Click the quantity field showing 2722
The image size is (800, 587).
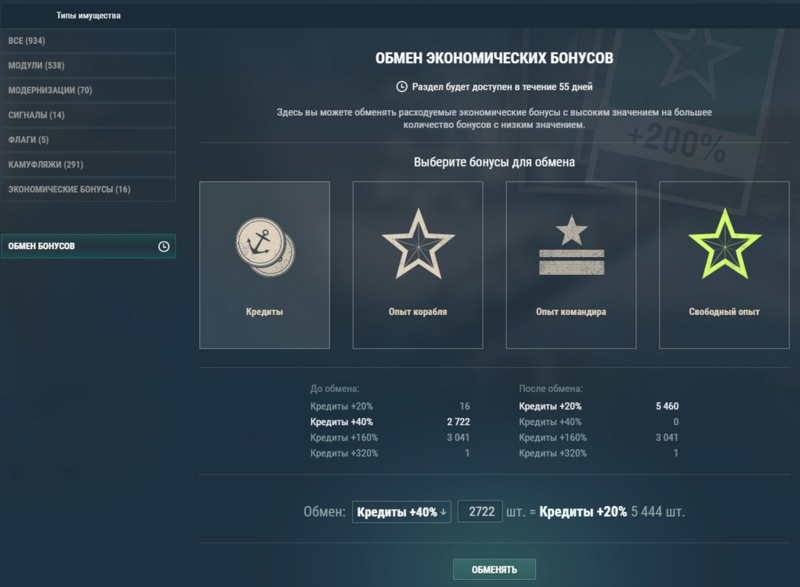480,512
